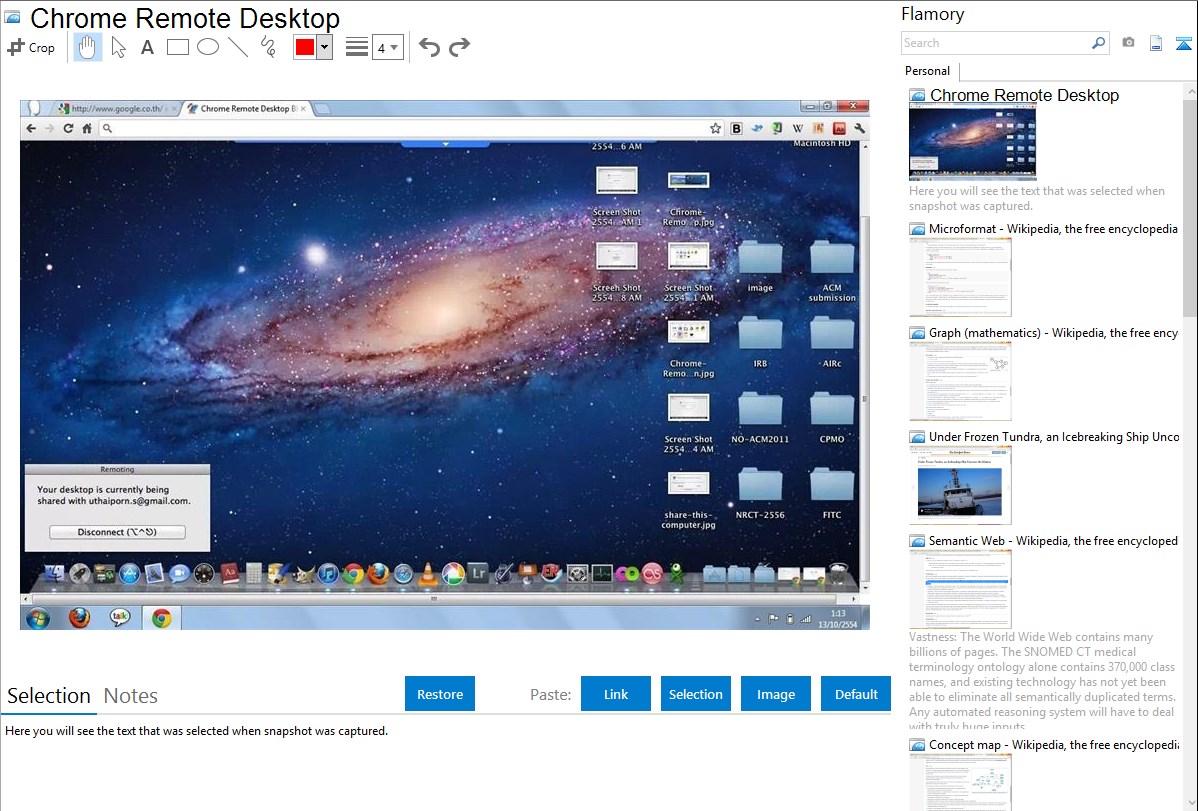Undo the last annotation
This screenshot has width=1198, height=811.
[x=429, y=47]
